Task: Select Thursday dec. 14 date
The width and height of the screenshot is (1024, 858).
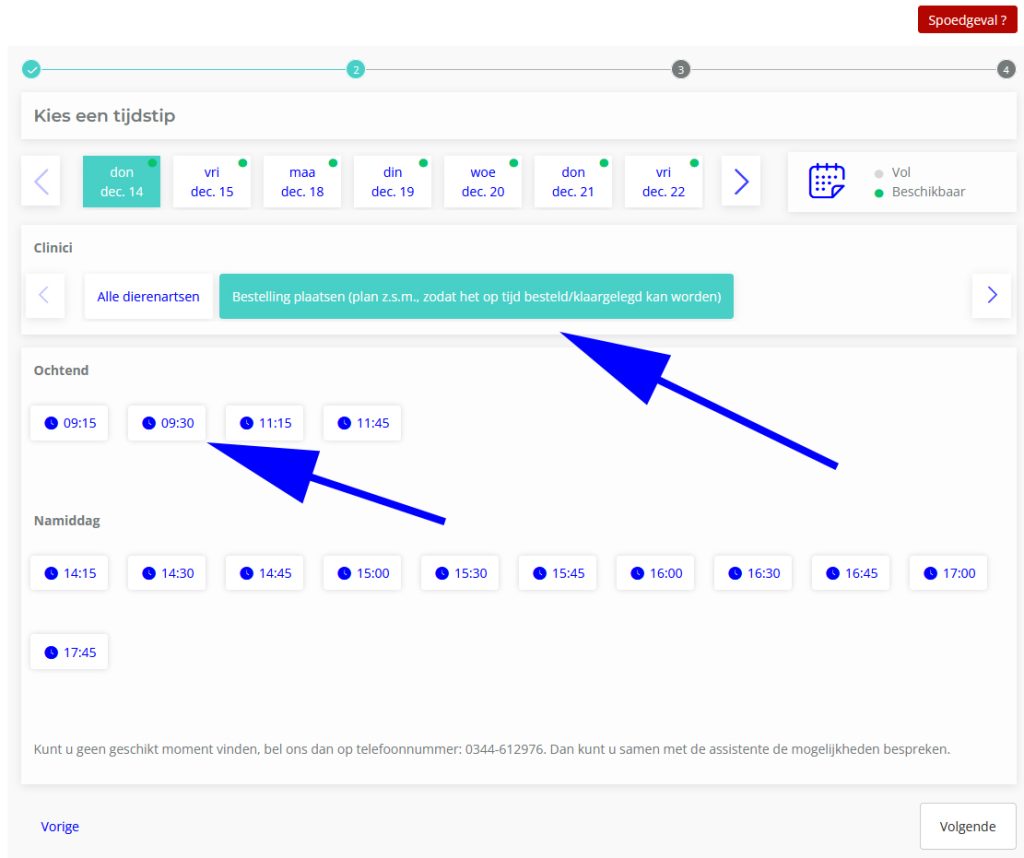Action: pos(121,182)
